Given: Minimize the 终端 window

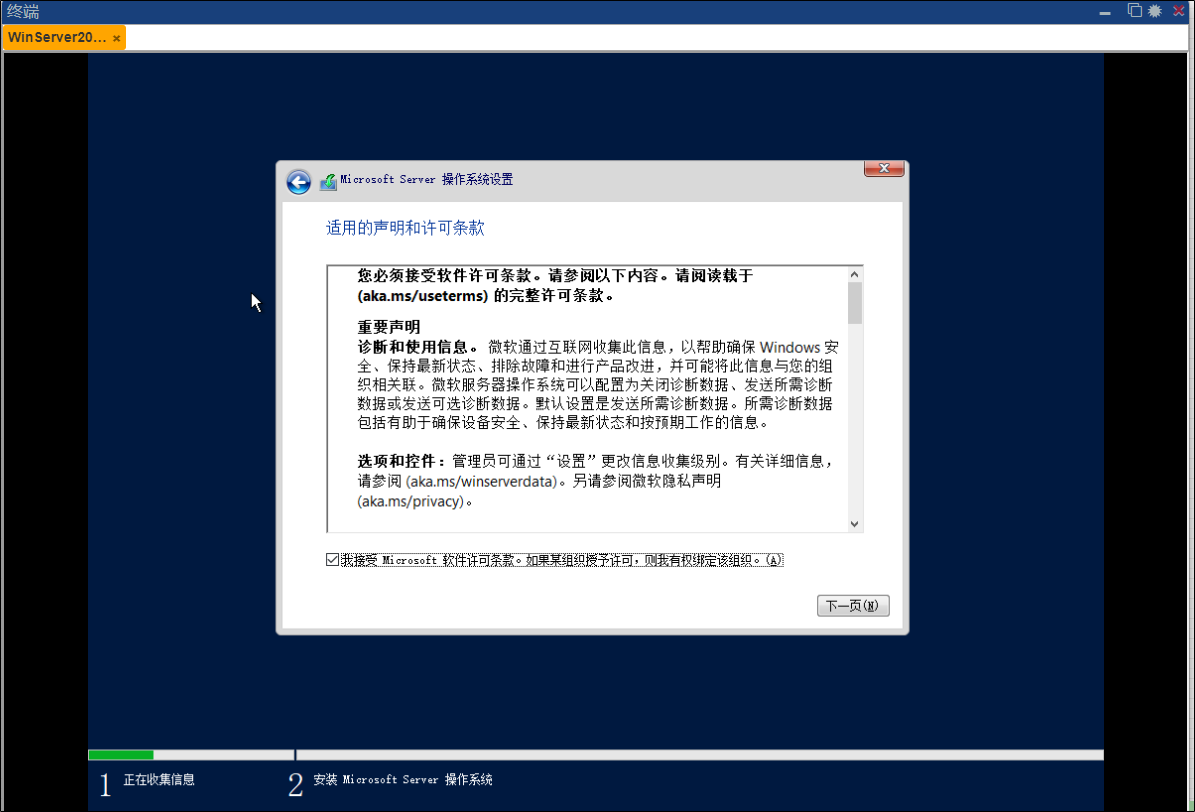Looking at the screenshot, I should point(1105,12).
